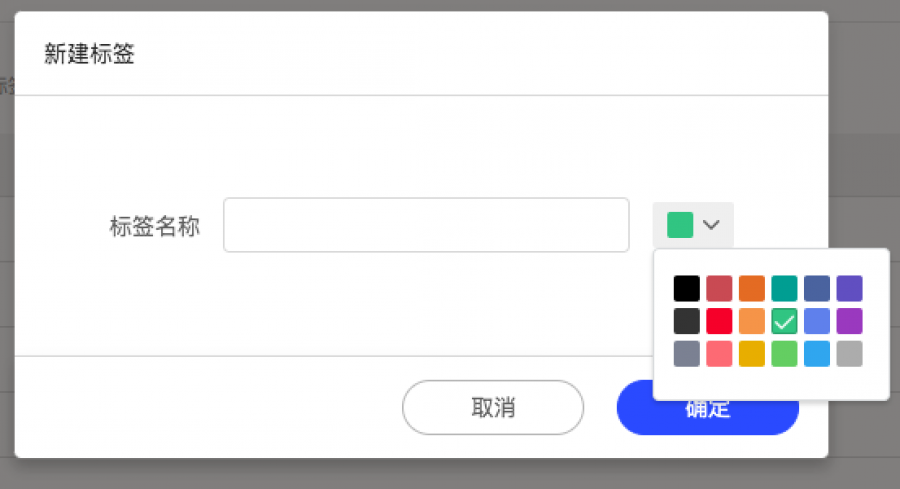Pick the bright red color swatch

click(x=719, y=321)
